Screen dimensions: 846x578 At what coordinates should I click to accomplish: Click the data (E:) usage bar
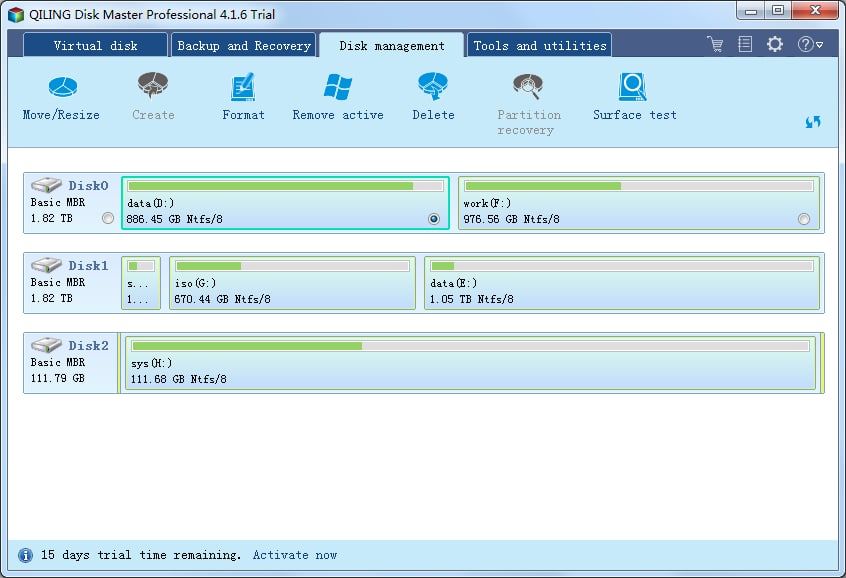(x=622, y=266)
